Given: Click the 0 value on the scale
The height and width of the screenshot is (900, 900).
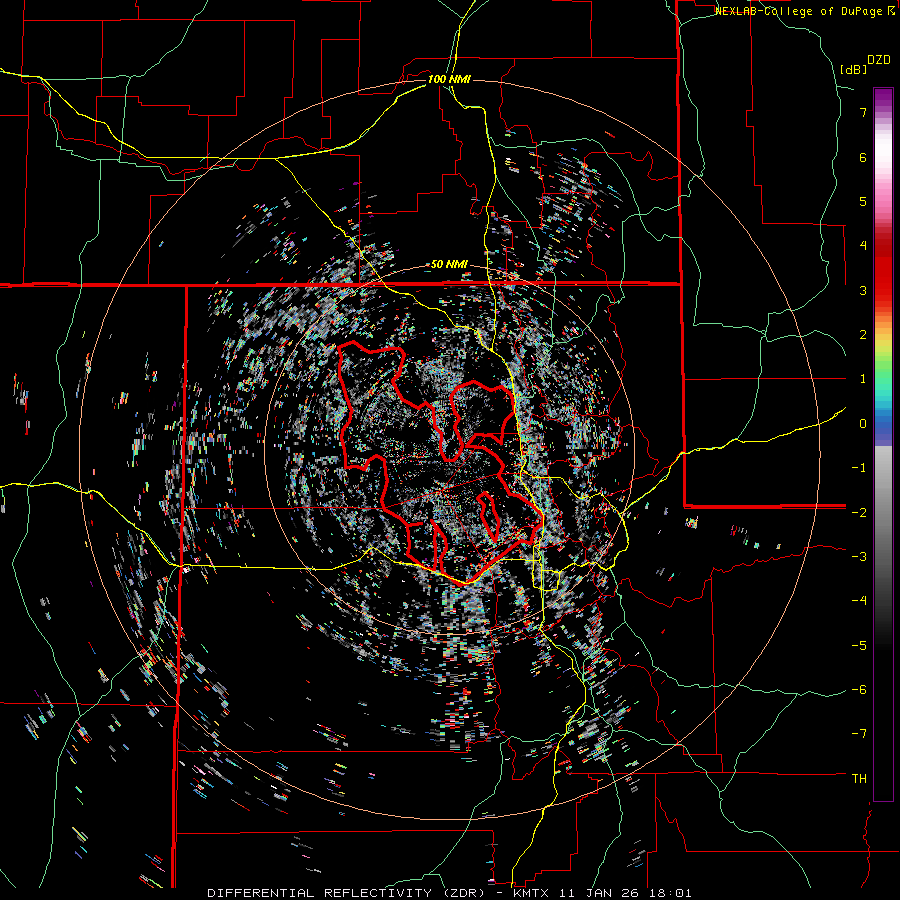Looking at the screenshot, I should tap(863, 424).
